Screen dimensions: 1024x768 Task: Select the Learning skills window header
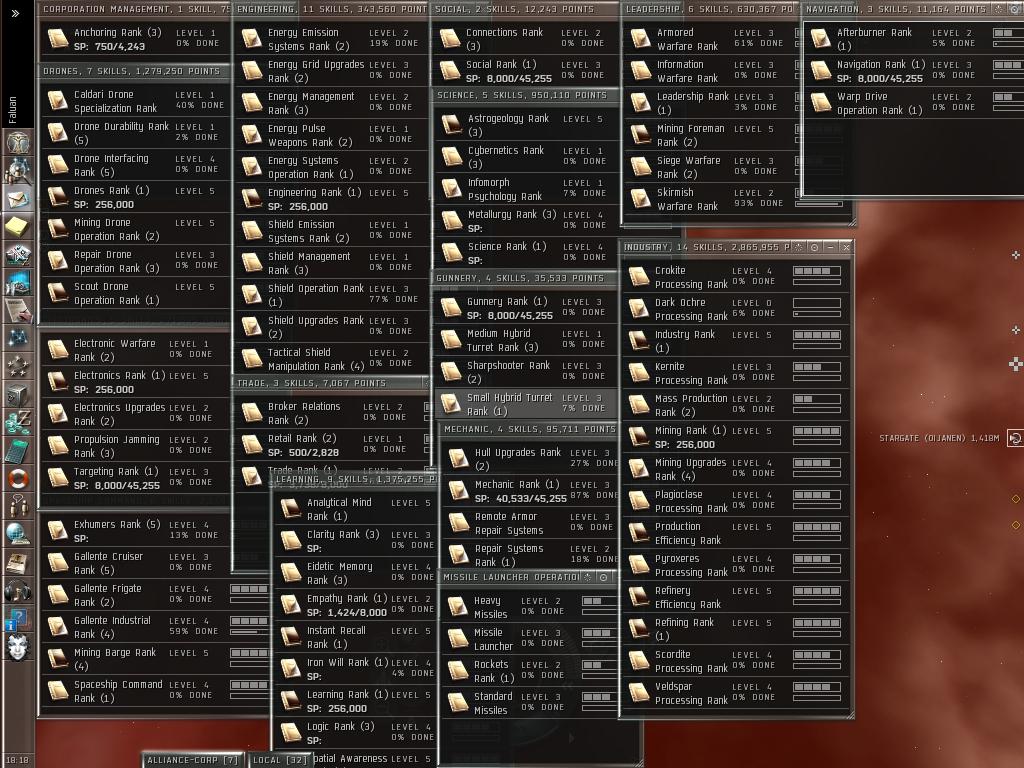point(355,479)
